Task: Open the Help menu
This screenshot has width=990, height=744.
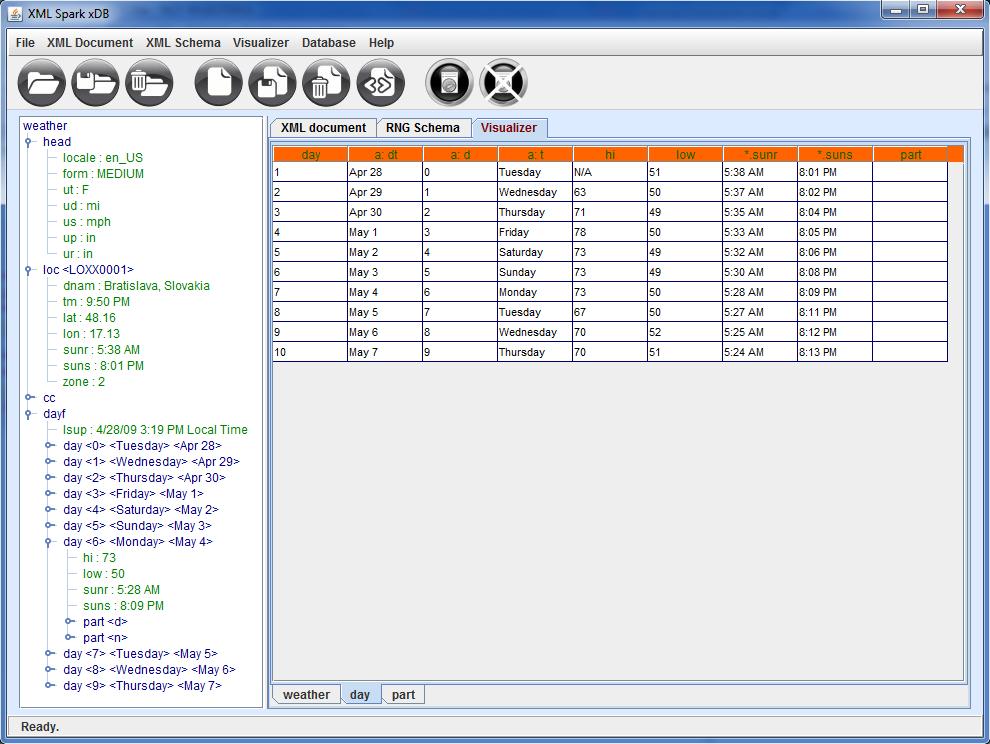Action: click(x=381, y=42)
